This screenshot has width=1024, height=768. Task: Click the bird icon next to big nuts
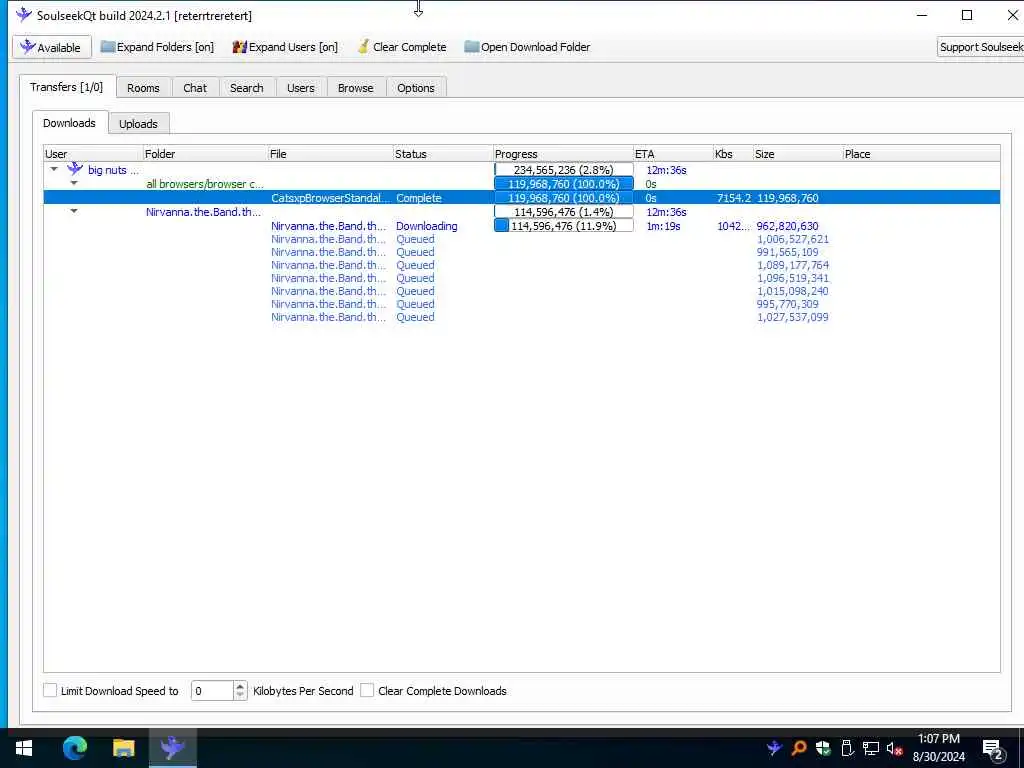pos(75,169)
